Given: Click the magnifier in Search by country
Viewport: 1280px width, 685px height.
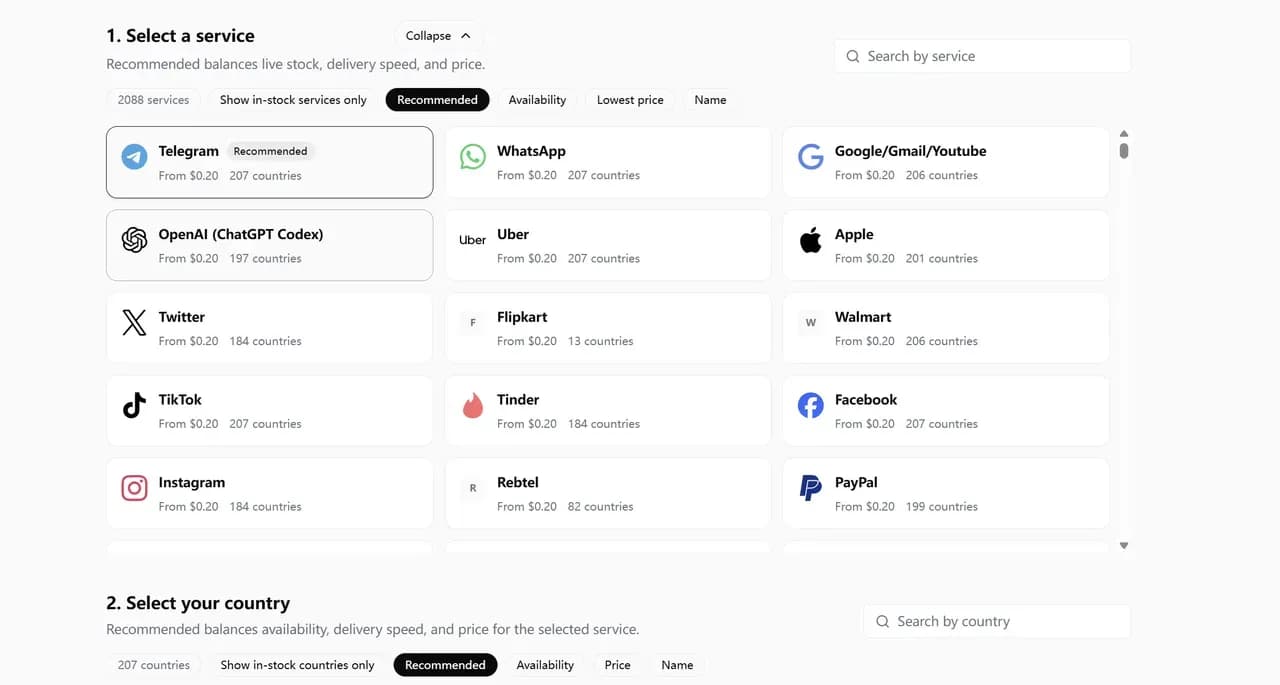Looking at the screenshot, I should pos(882,622).
